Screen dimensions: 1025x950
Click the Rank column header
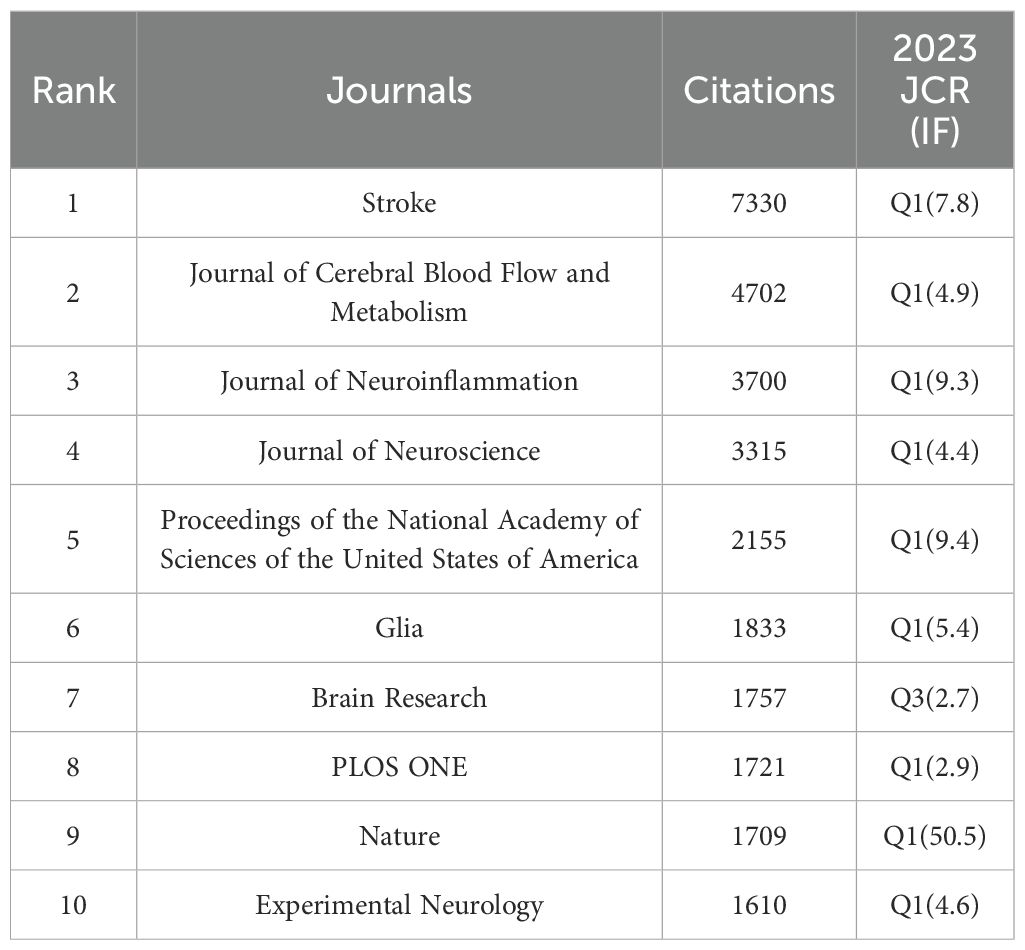point(73,90)
